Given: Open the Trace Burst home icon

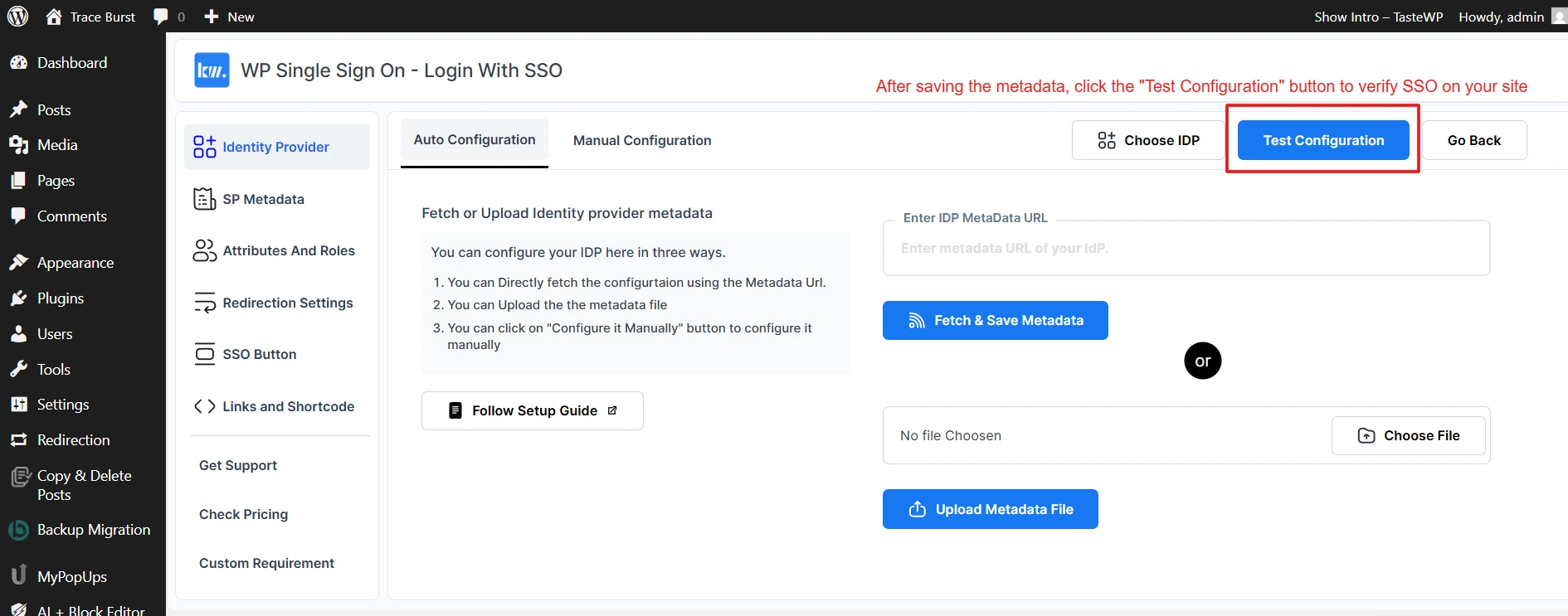Looking at the screenshot, I should [x=54, y=16].
